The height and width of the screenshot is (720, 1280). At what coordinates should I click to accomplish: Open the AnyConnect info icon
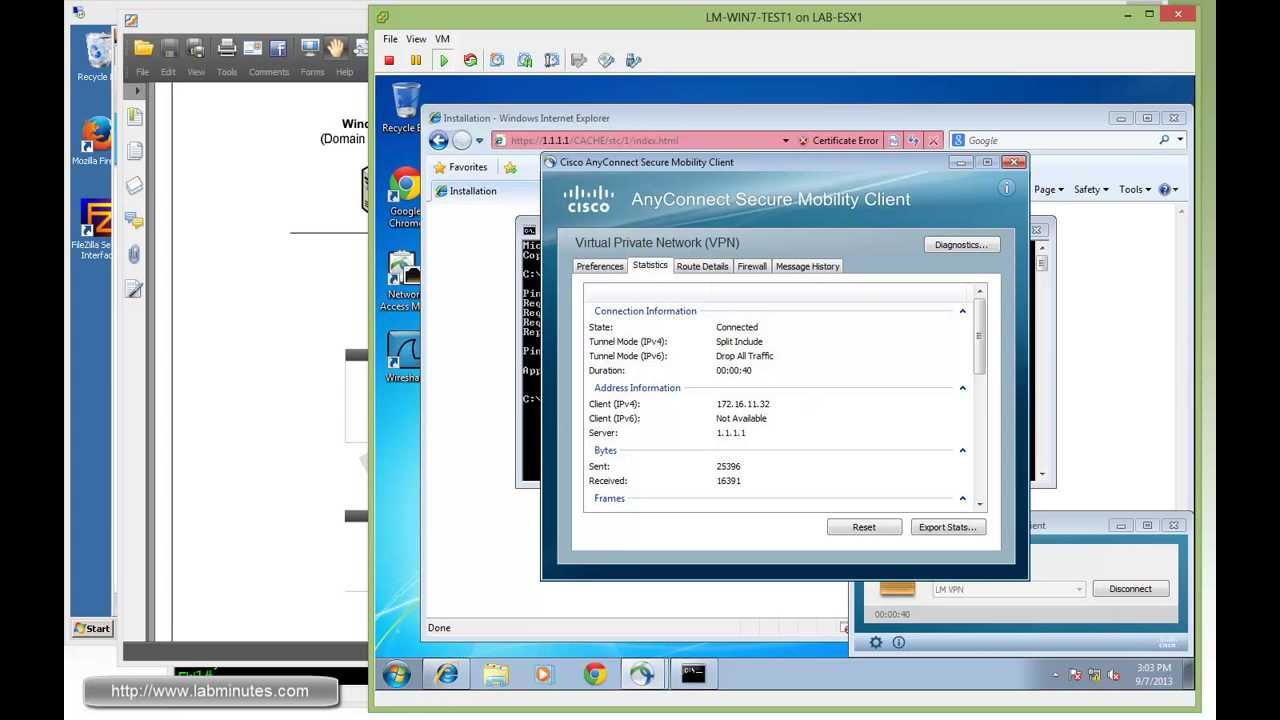point(1006,187)
